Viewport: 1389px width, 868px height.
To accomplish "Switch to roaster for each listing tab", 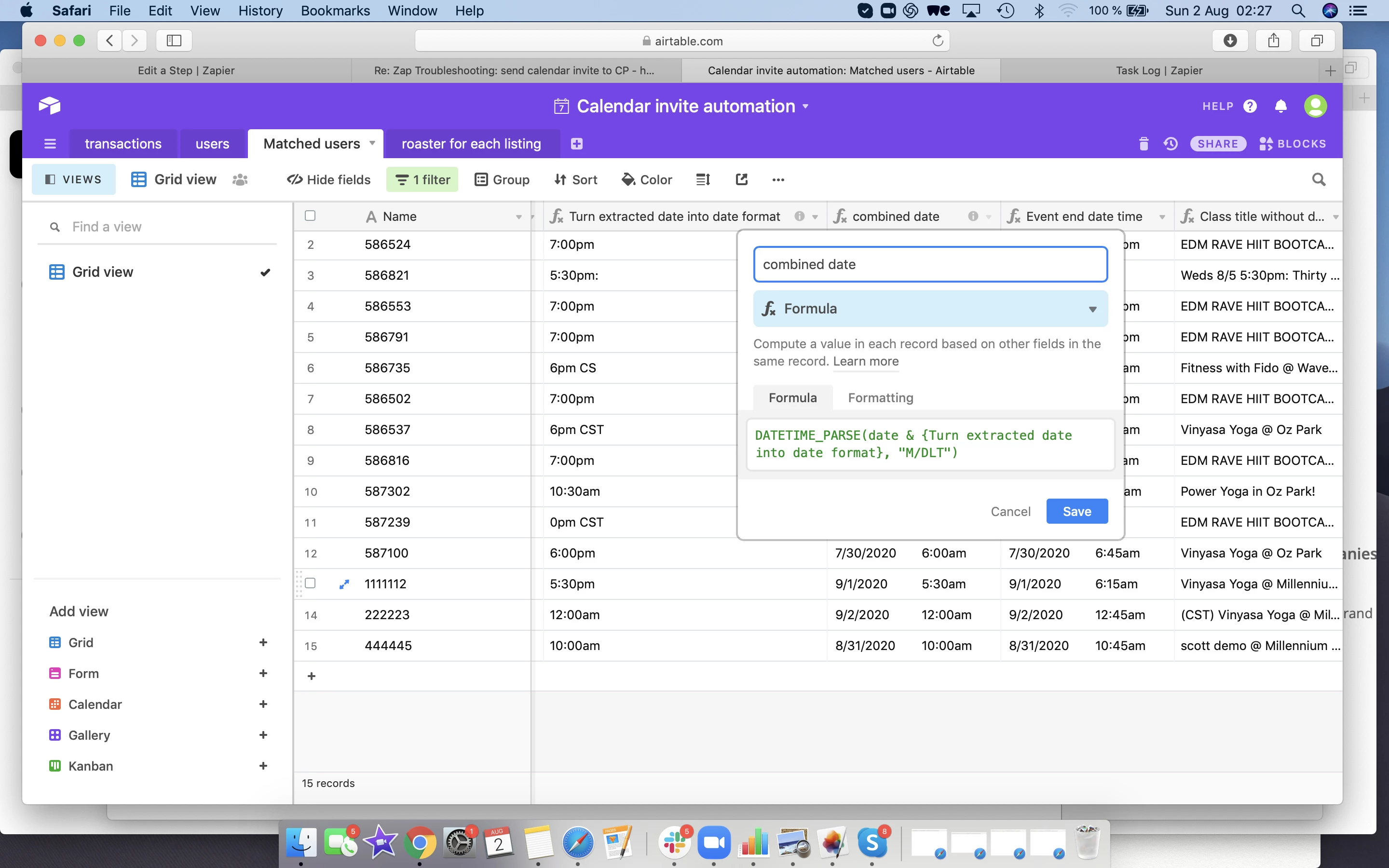I will pyautogui.click(x=471, y=144).
